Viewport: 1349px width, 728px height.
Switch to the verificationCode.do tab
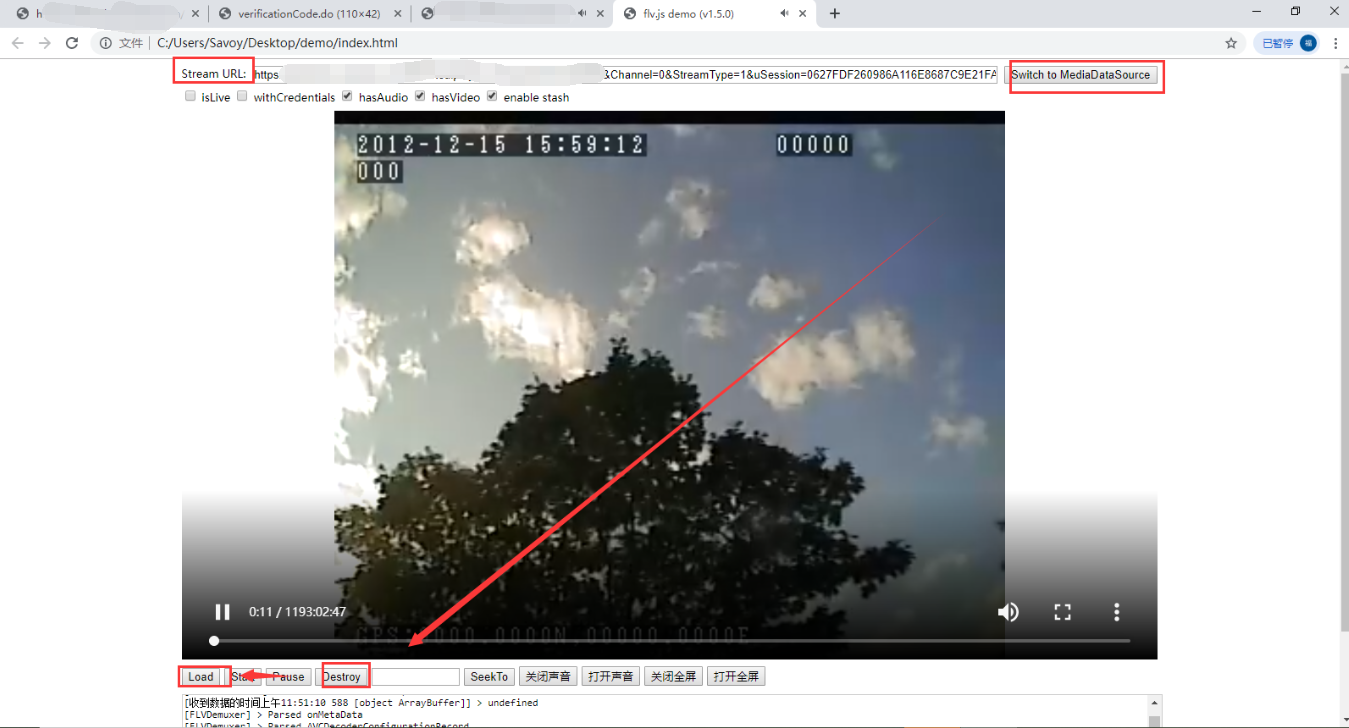coord(310,13)
